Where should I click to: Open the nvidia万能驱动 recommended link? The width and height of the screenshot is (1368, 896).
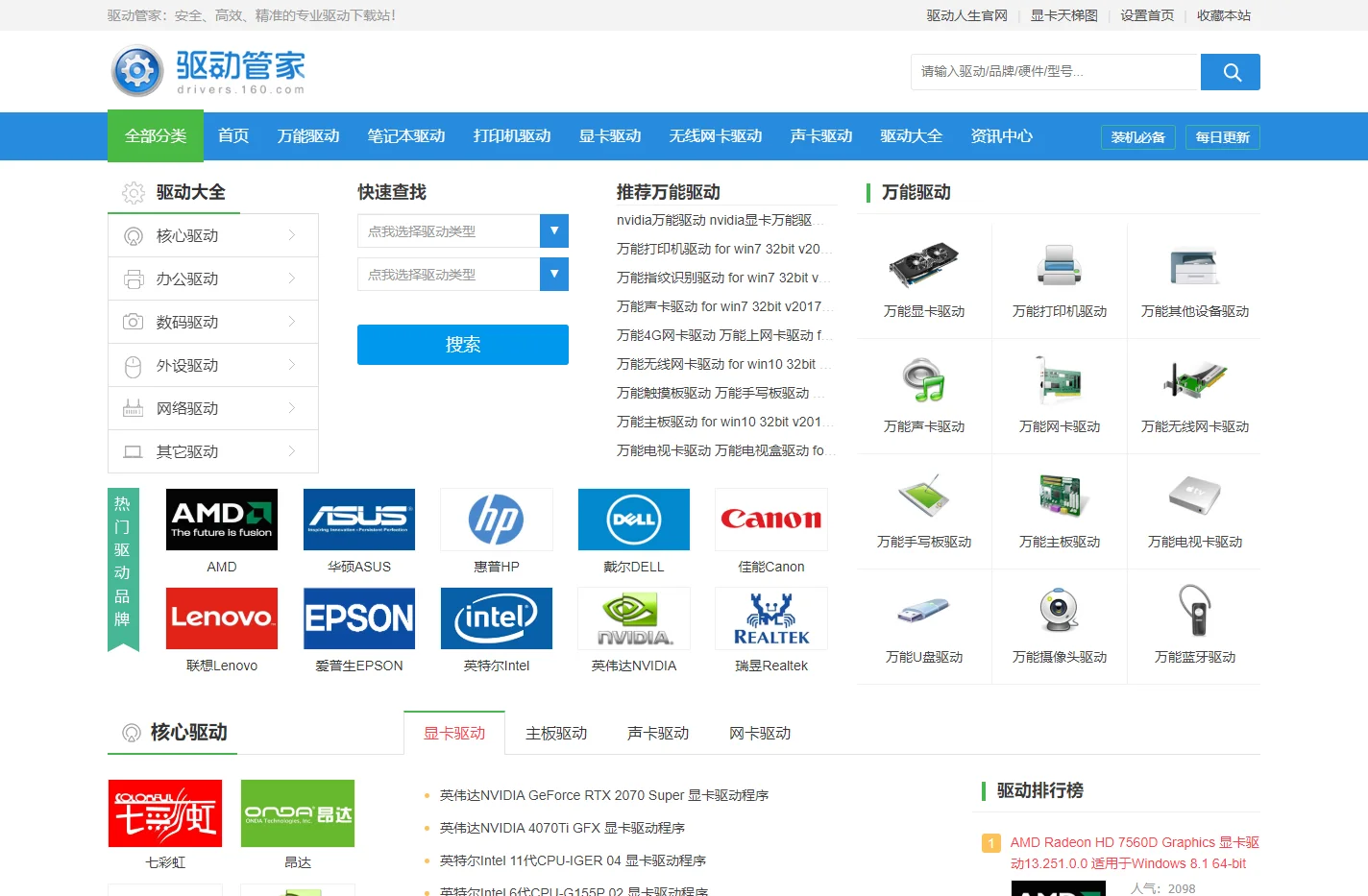[x=721, y=220]
